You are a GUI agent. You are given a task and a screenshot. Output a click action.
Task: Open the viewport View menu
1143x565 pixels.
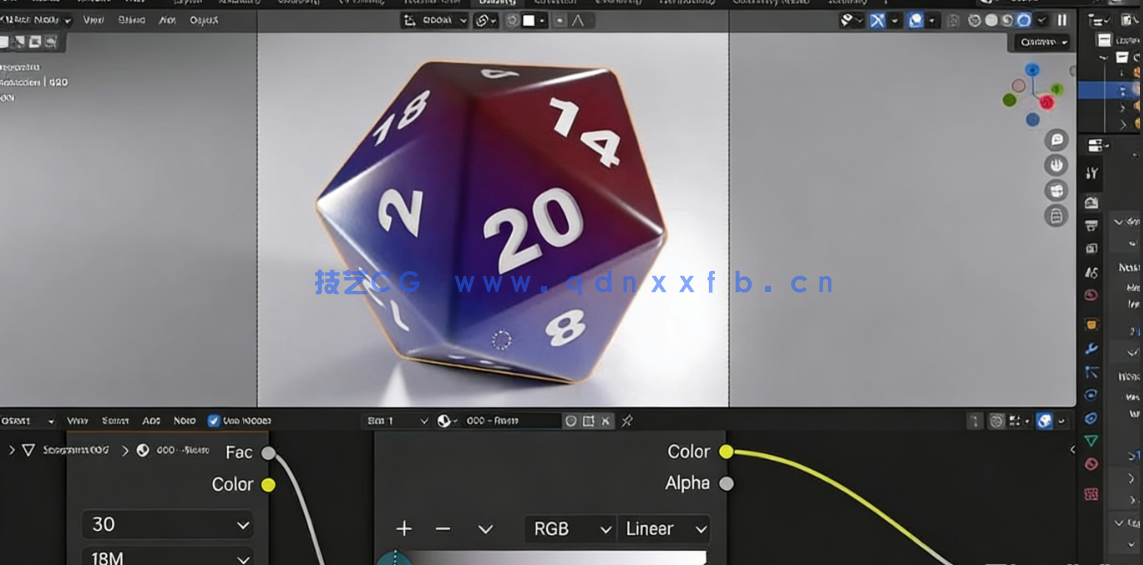(x=93, y=20)
